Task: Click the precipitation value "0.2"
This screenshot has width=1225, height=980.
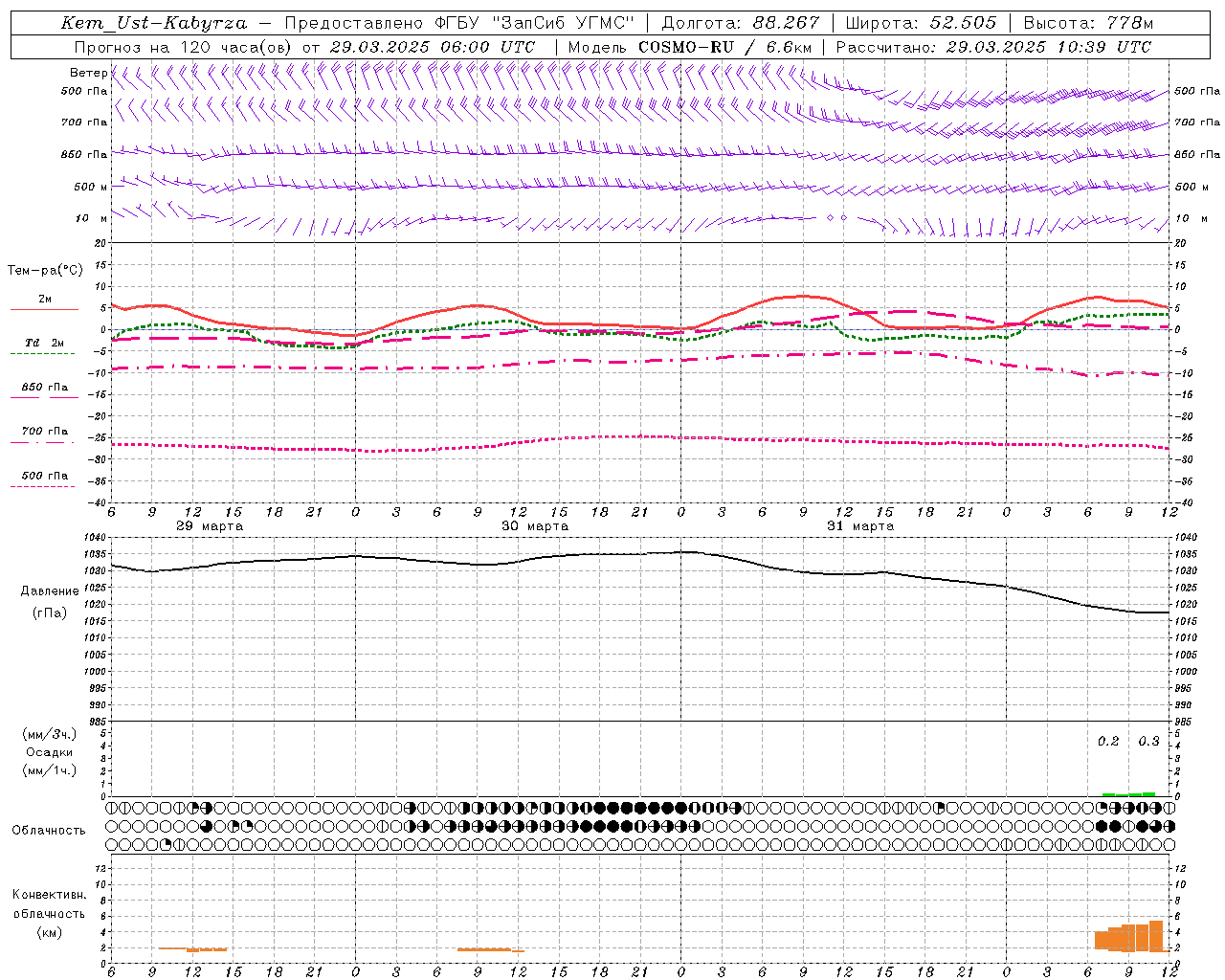Action: pos(1108,742)
